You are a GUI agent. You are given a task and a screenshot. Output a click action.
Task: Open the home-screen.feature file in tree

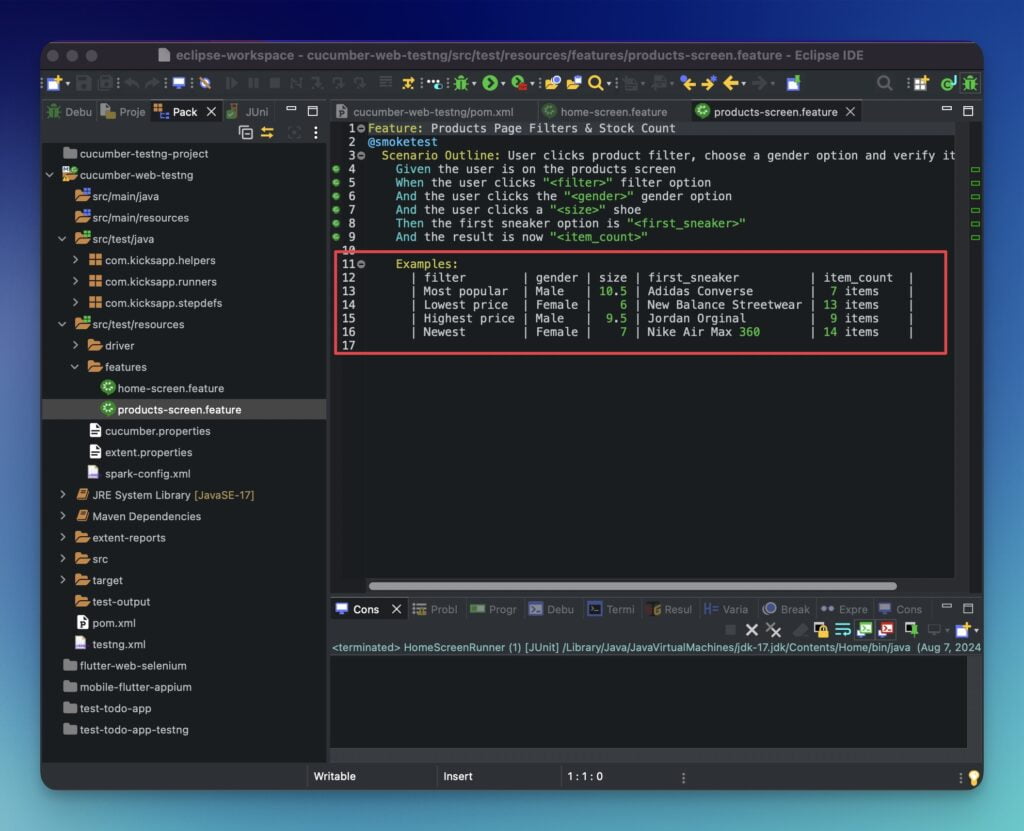click(170, 388)
